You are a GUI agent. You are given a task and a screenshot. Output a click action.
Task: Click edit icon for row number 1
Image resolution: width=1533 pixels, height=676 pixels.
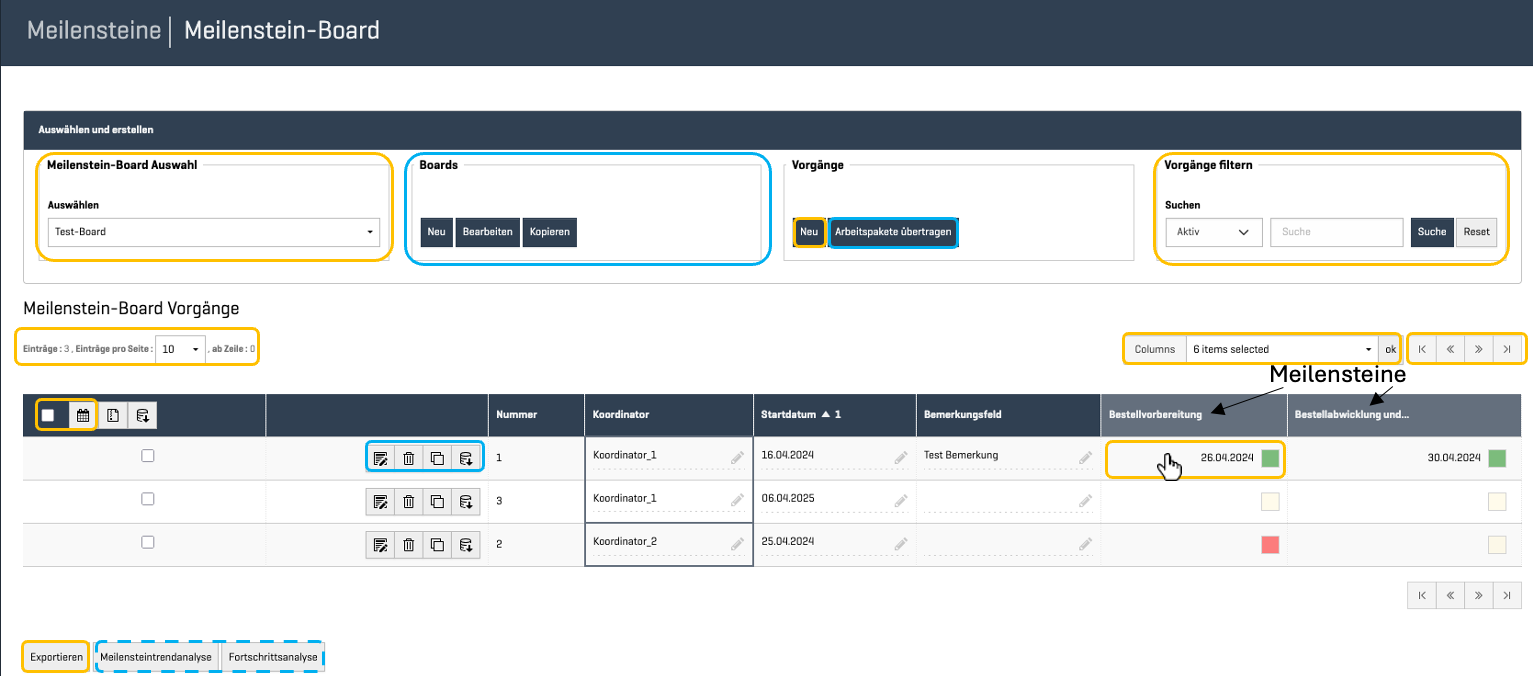pyautogui.click(x=380, y=458)
